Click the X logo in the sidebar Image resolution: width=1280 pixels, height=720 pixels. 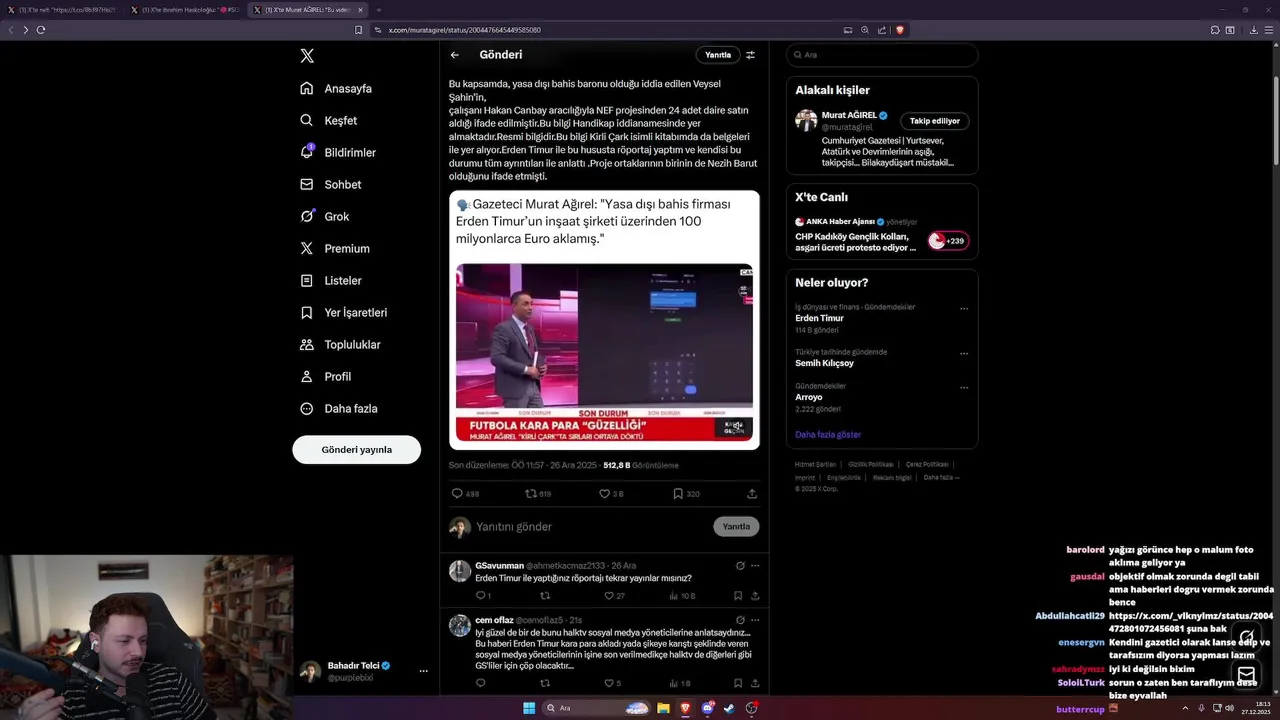tap(307, 56)
